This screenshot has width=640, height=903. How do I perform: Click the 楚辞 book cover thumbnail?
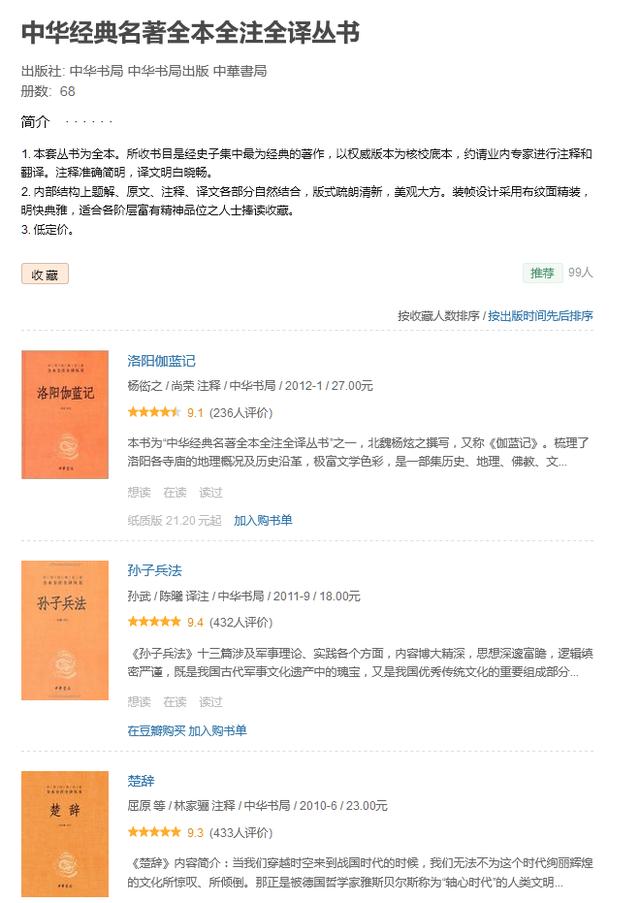pos(65,834)
